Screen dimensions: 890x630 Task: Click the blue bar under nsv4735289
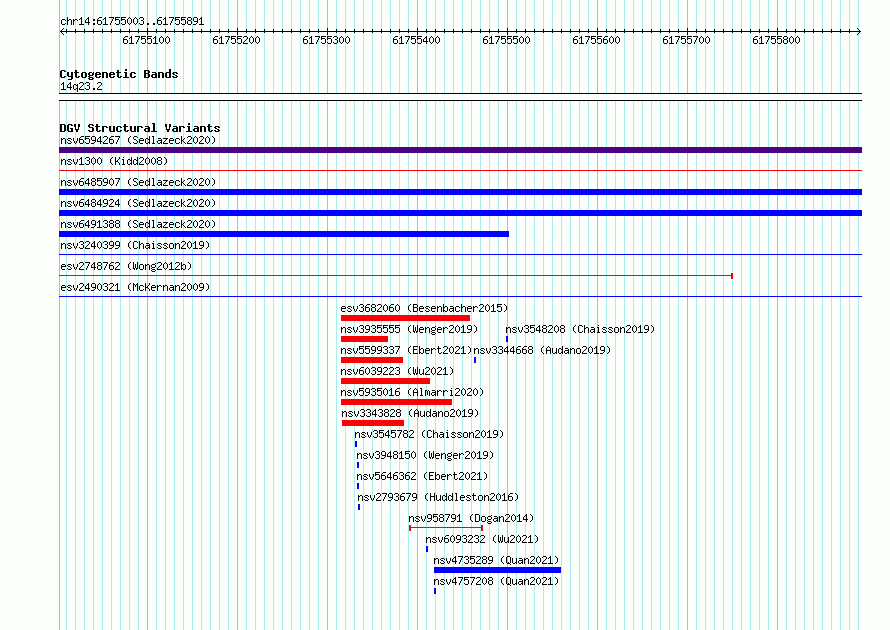tap(498, 570)
